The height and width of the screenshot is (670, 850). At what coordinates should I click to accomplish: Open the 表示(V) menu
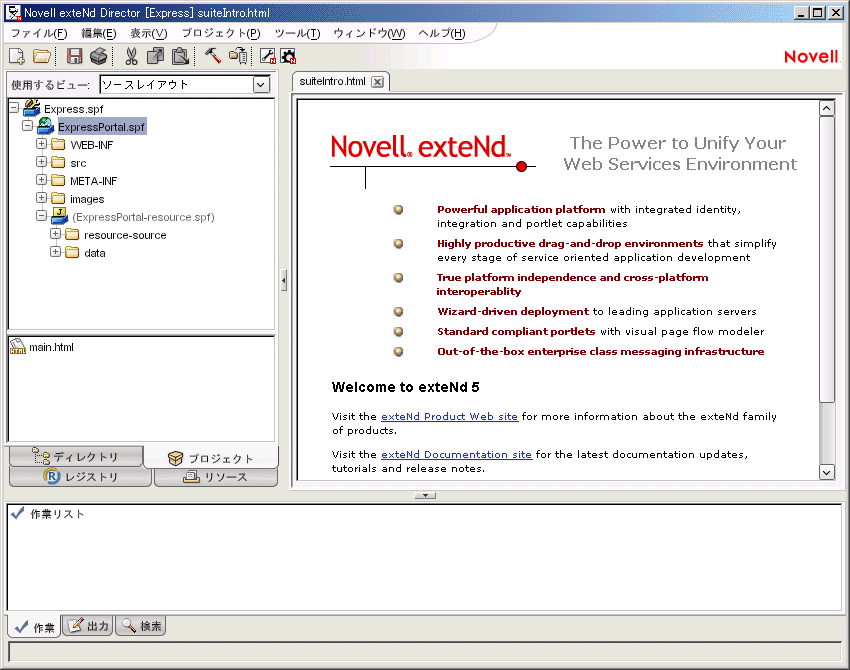pyautogui.click(x=149, y=33)
